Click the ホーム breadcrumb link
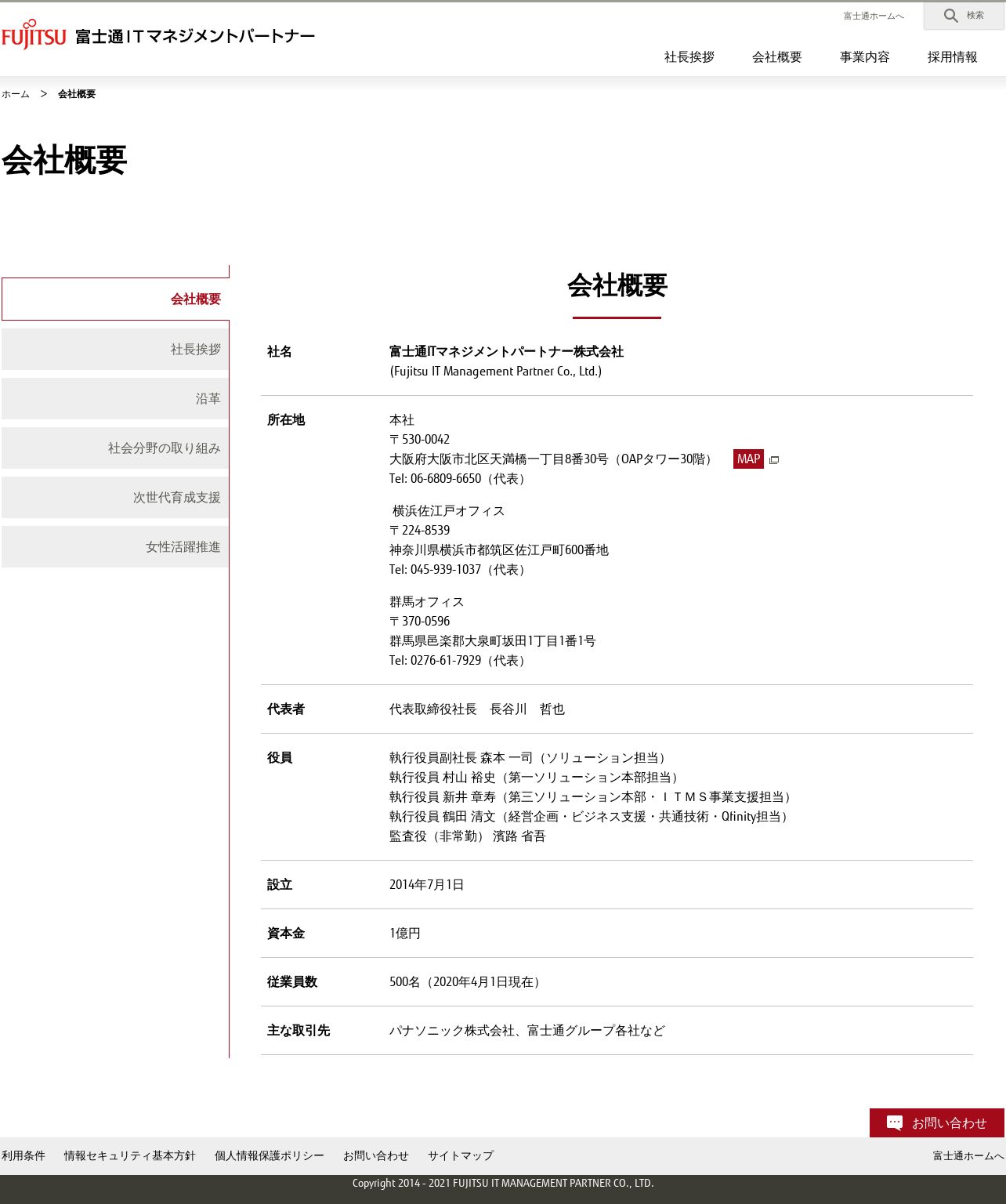Viewport: 1006px width, 1204px height. (16, 94)
